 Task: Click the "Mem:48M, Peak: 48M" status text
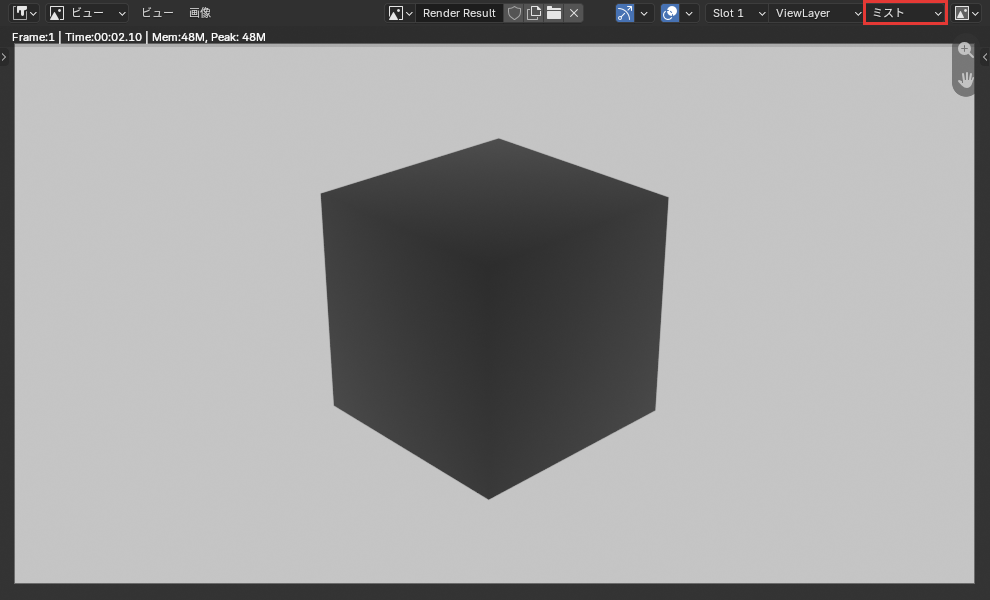(208, 37)
